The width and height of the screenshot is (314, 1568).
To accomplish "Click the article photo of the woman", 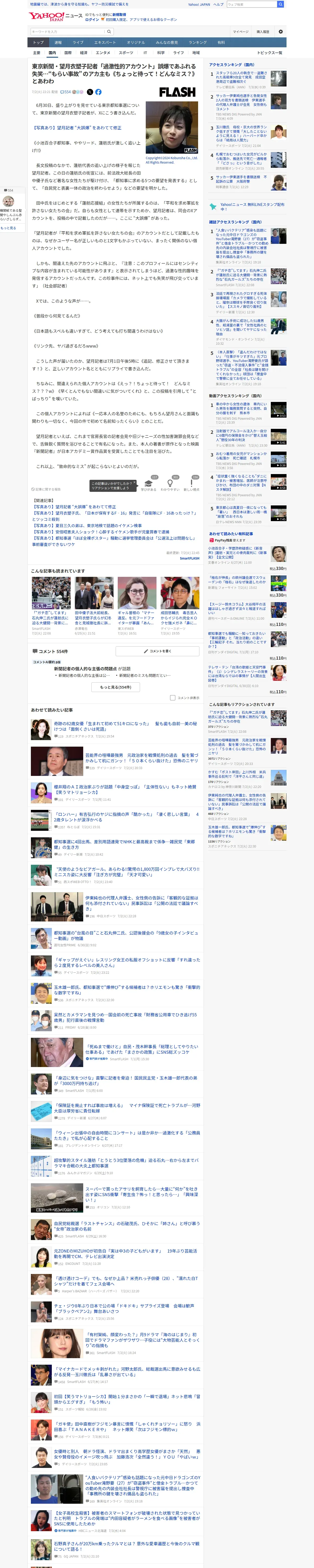I will click(172, 128).
